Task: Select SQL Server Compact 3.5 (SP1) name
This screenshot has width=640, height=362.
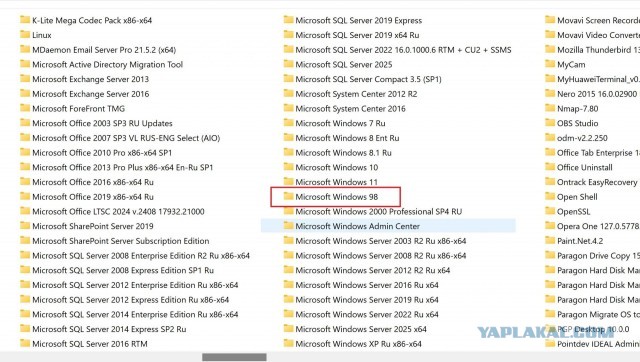Action: pyautogui.click(x=368, y=79)
